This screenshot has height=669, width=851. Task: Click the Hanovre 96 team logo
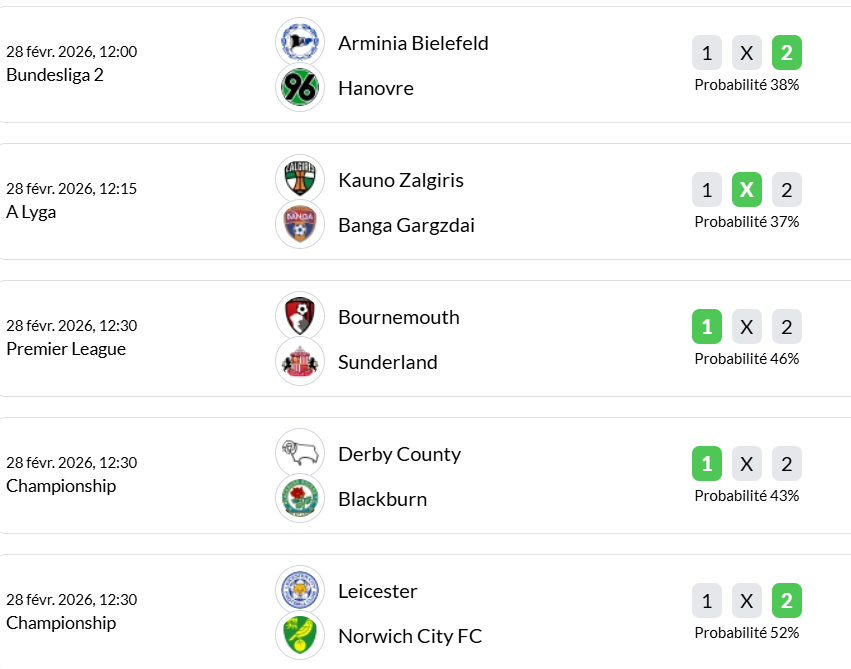tap(300, 88)
